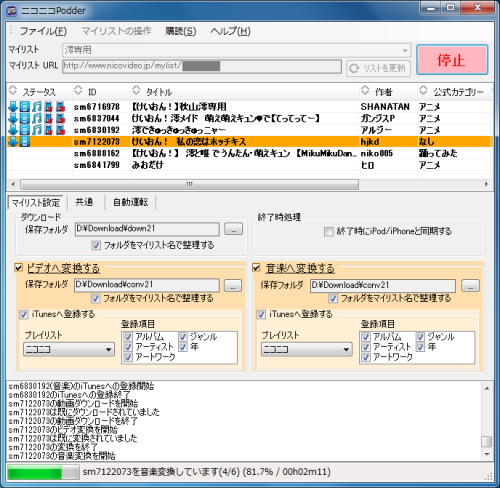This screenshot has height=488, width=500.
Task: Toggle music section フォルダをマイリスト名で整理する checkbox
Action: tap(333, 298)
